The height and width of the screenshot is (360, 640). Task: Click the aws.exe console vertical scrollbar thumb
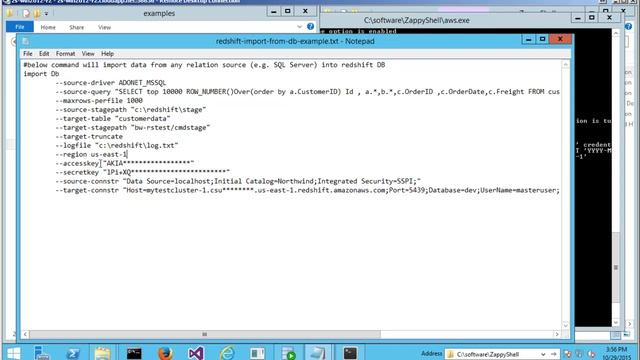pos(616,267)
